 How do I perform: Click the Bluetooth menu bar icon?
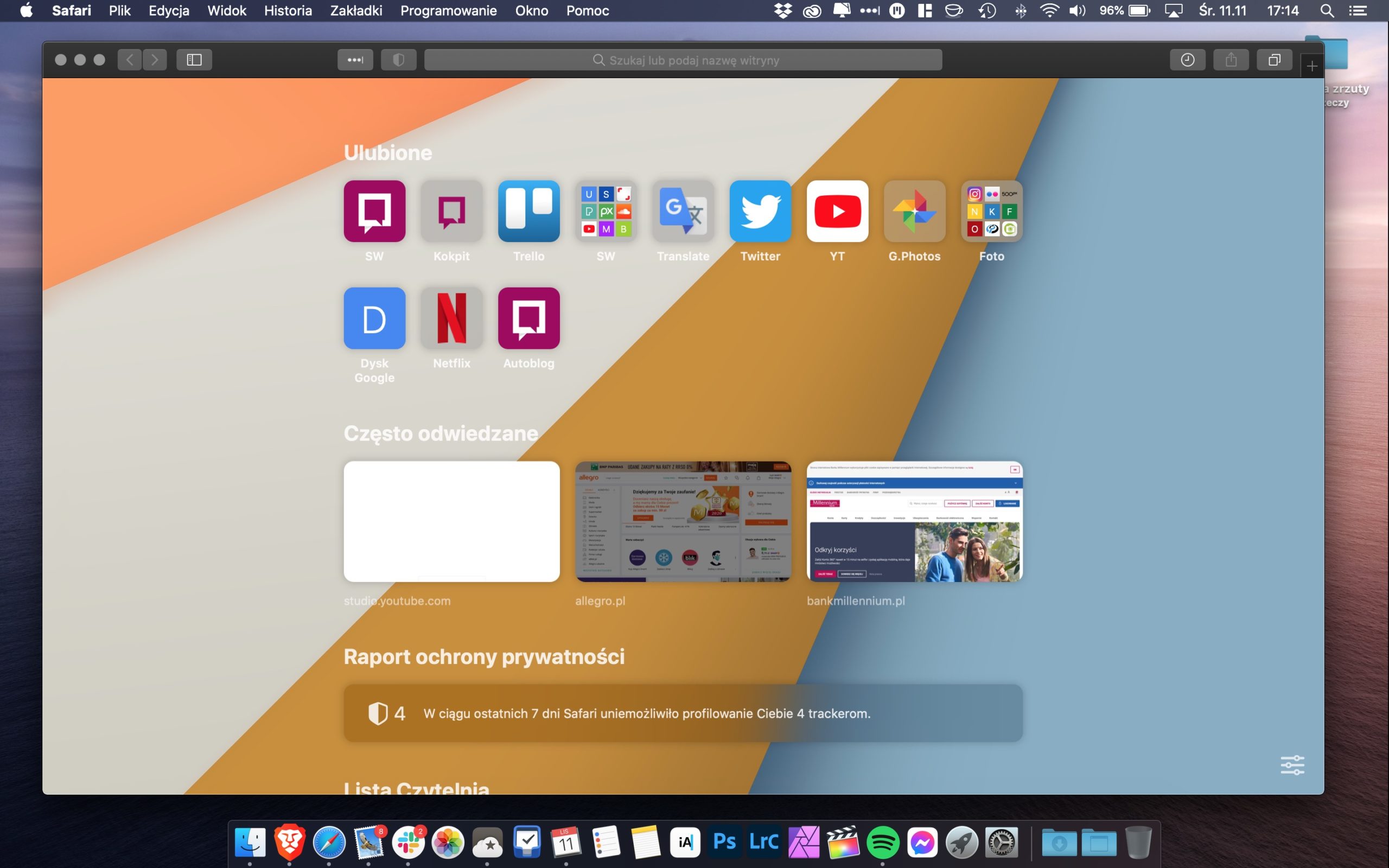[x=1021, y=10]
